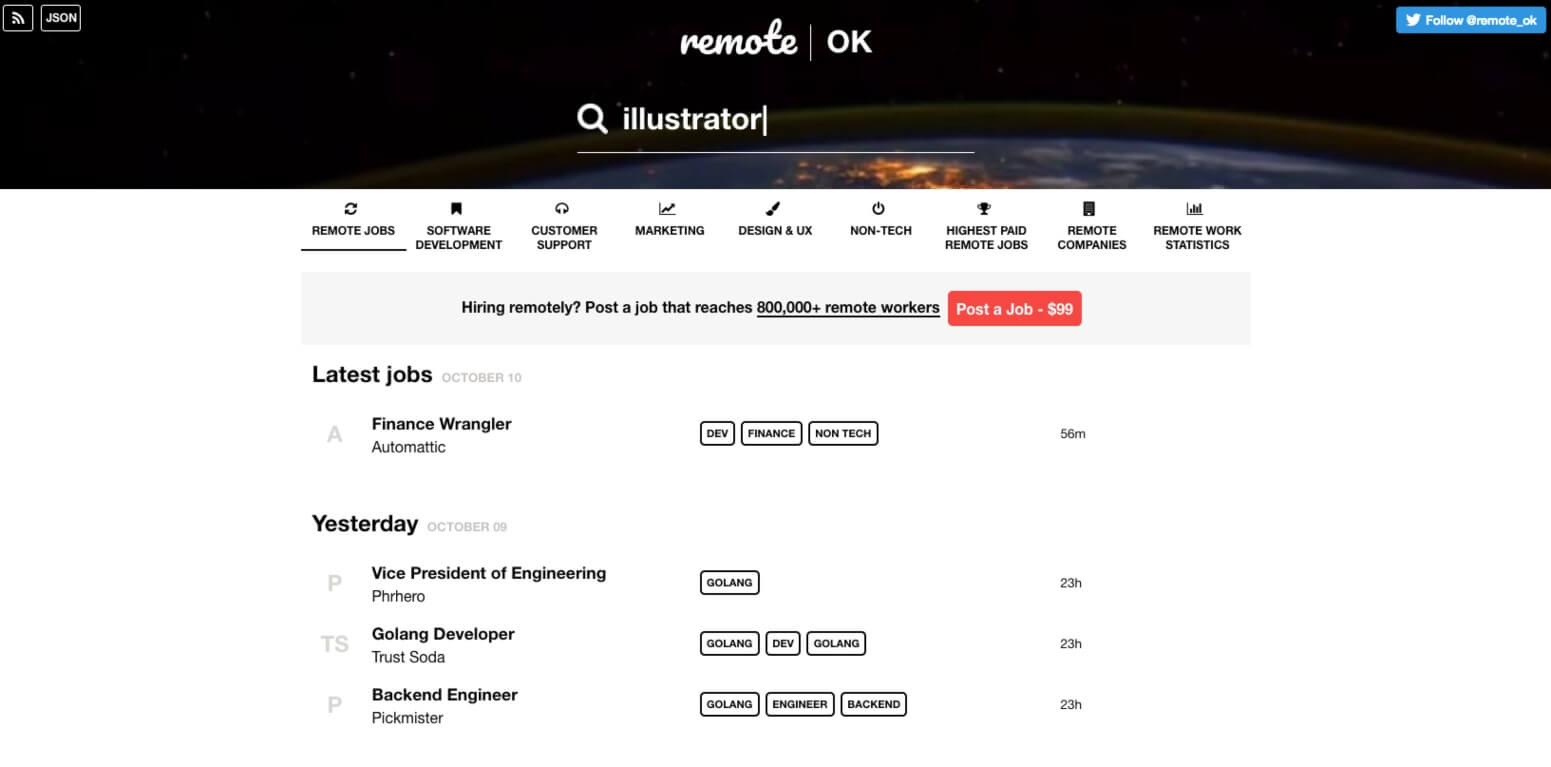The height and width of the screenshot is (767, 1551).
Task: Open the JSON data view
Action: pos(60,17)
